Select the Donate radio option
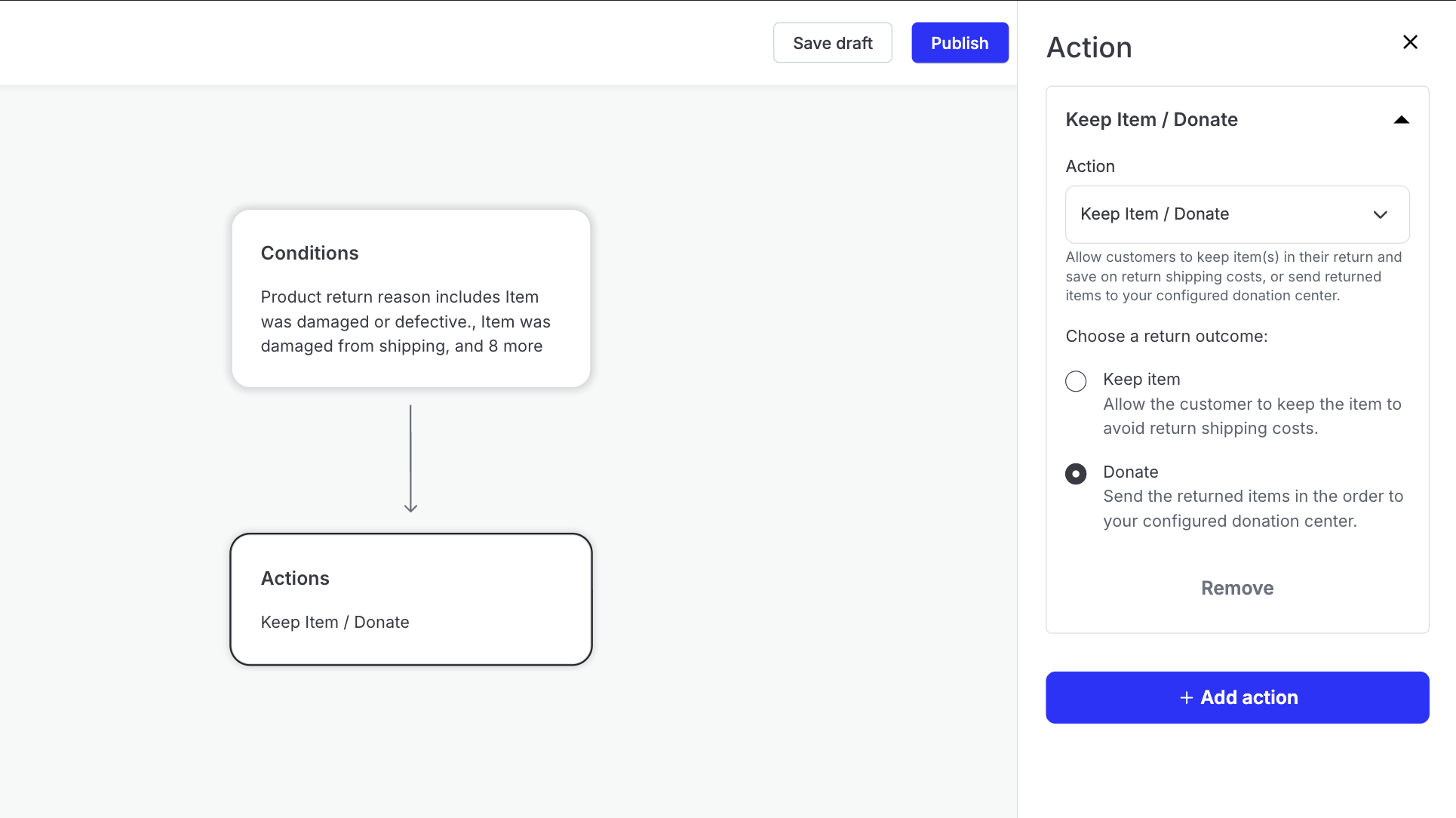Screen dimensions: 1456x818 (1076, 474)
